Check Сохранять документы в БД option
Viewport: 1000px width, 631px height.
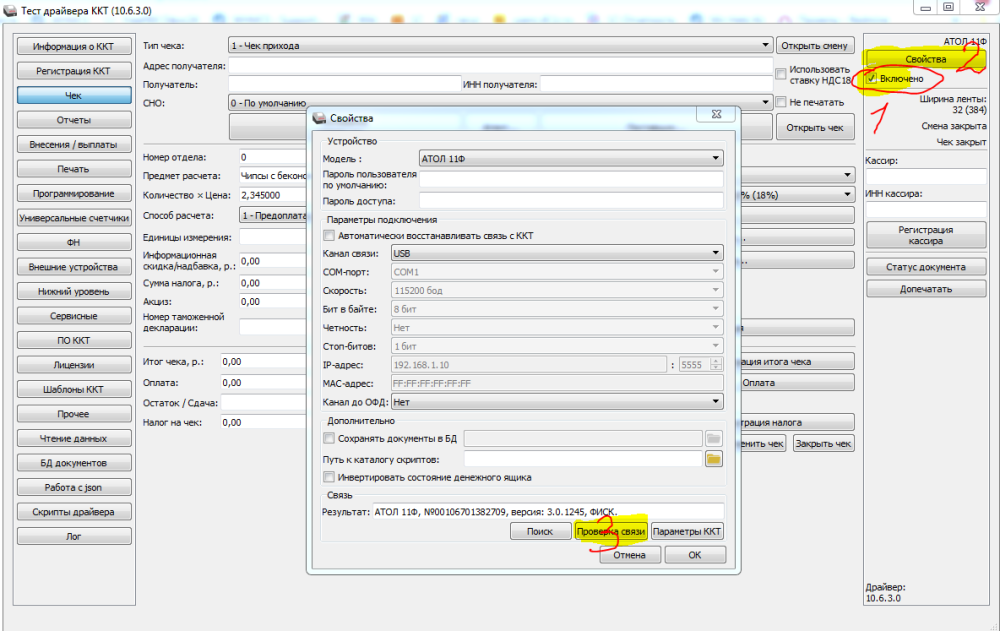(x=329, y=438)
